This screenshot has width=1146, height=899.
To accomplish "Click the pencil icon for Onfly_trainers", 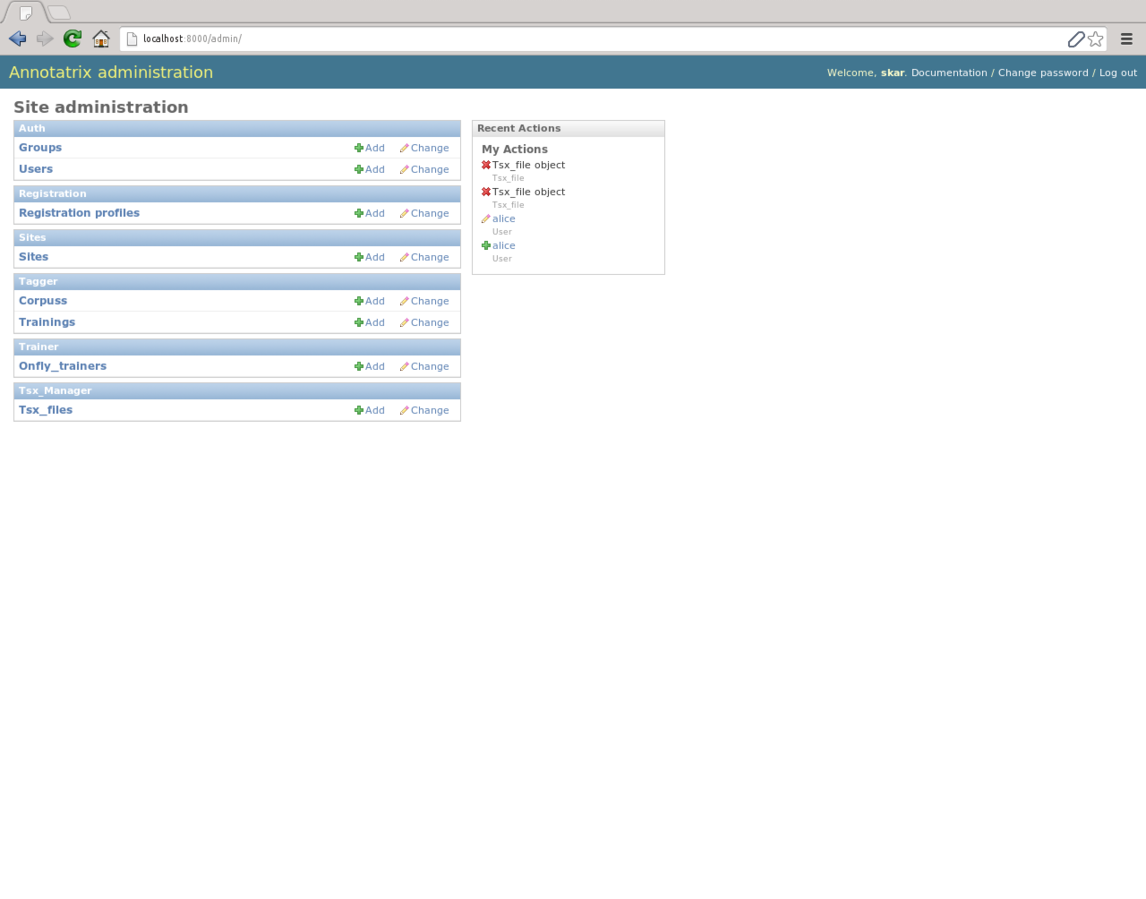I will (404, 367).
